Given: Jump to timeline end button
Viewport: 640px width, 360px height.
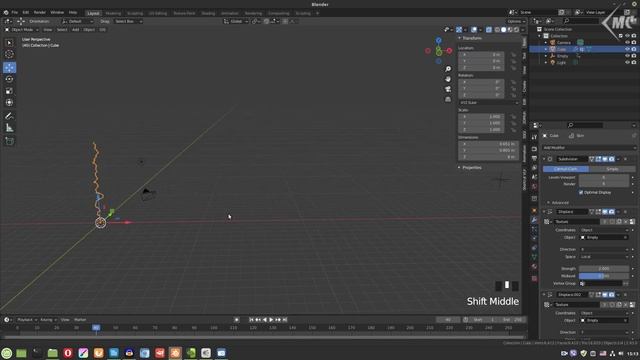Looking at the screenshot, I should 285,320.
